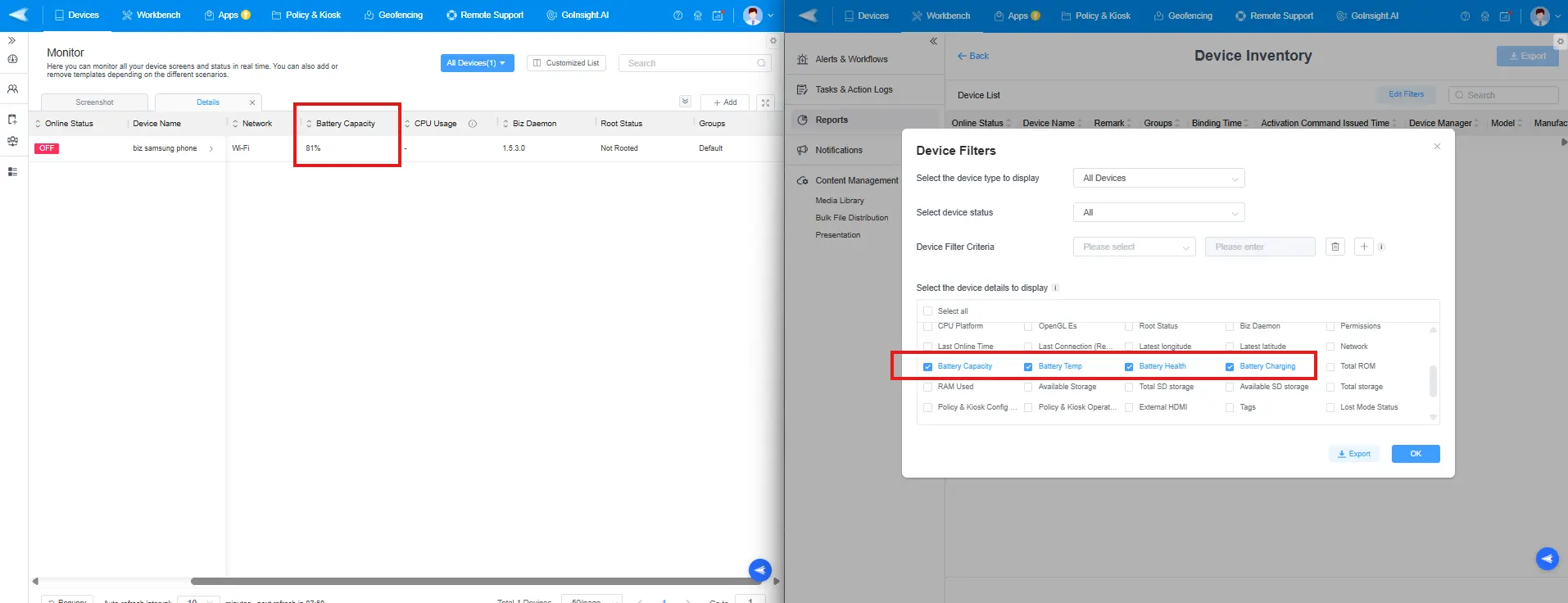
Task: Uncheck the Battery Temp checkbox
Action: pyautogui.click(x=1028, y=367)
